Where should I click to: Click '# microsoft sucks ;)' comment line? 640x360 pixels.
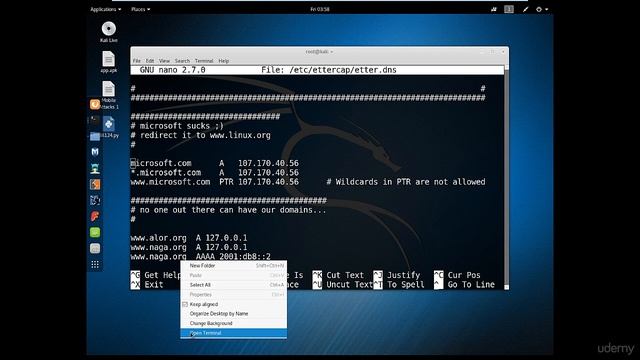tap(177, 126)
